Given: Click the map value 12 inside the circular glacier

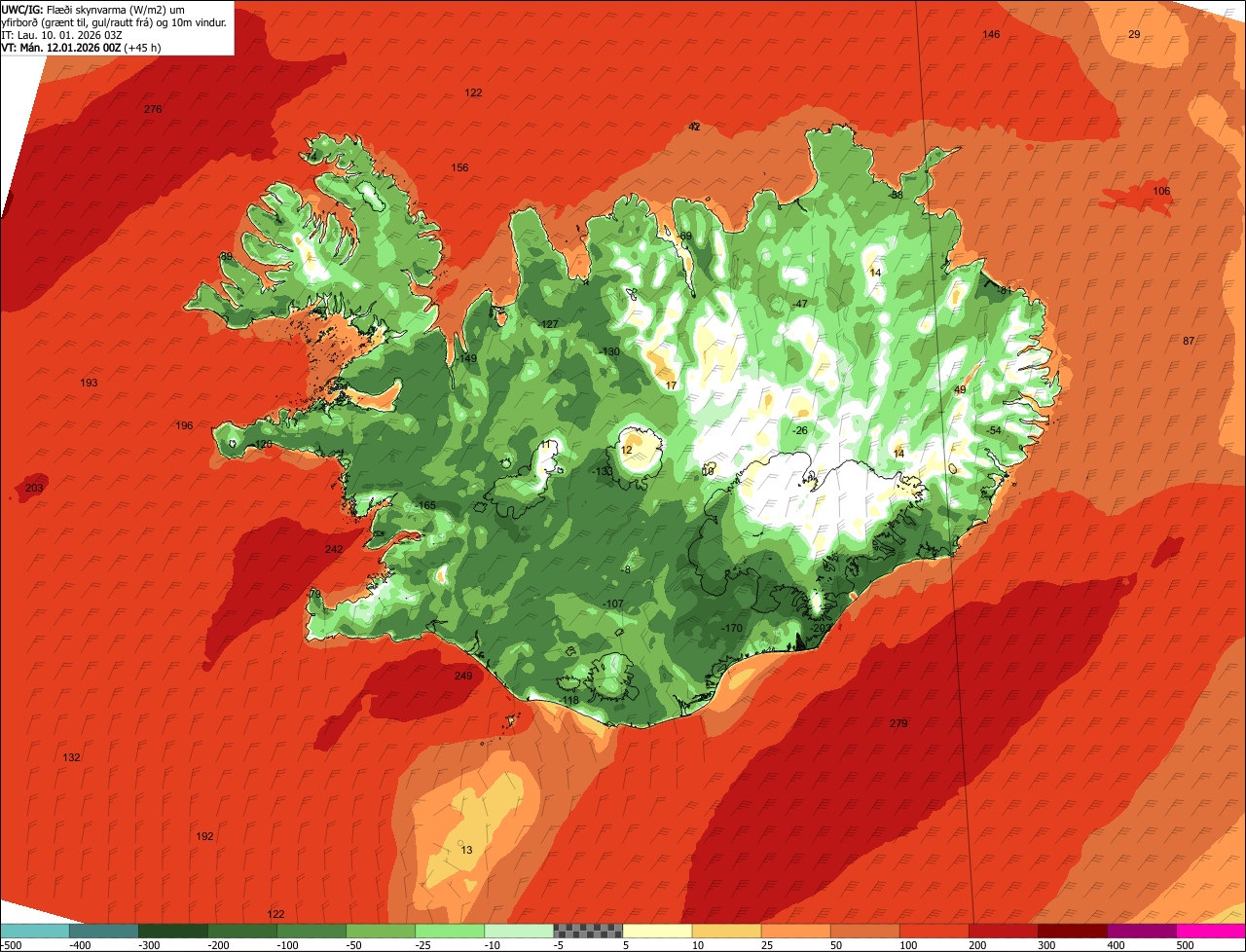Looking at the screenshot, I should [x=626, y=450].
